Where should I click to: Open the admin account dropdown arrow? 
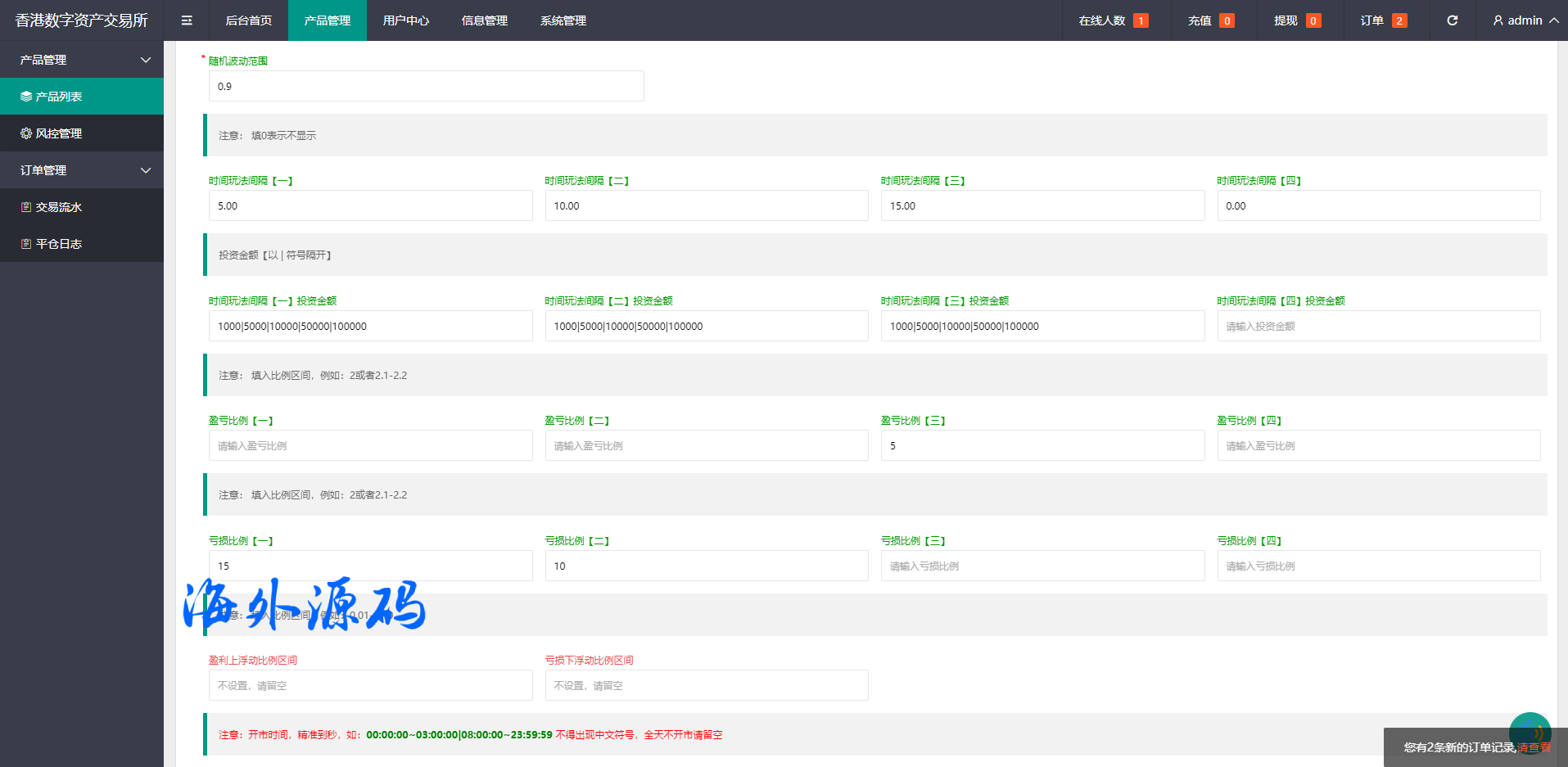coord(1553,20)
